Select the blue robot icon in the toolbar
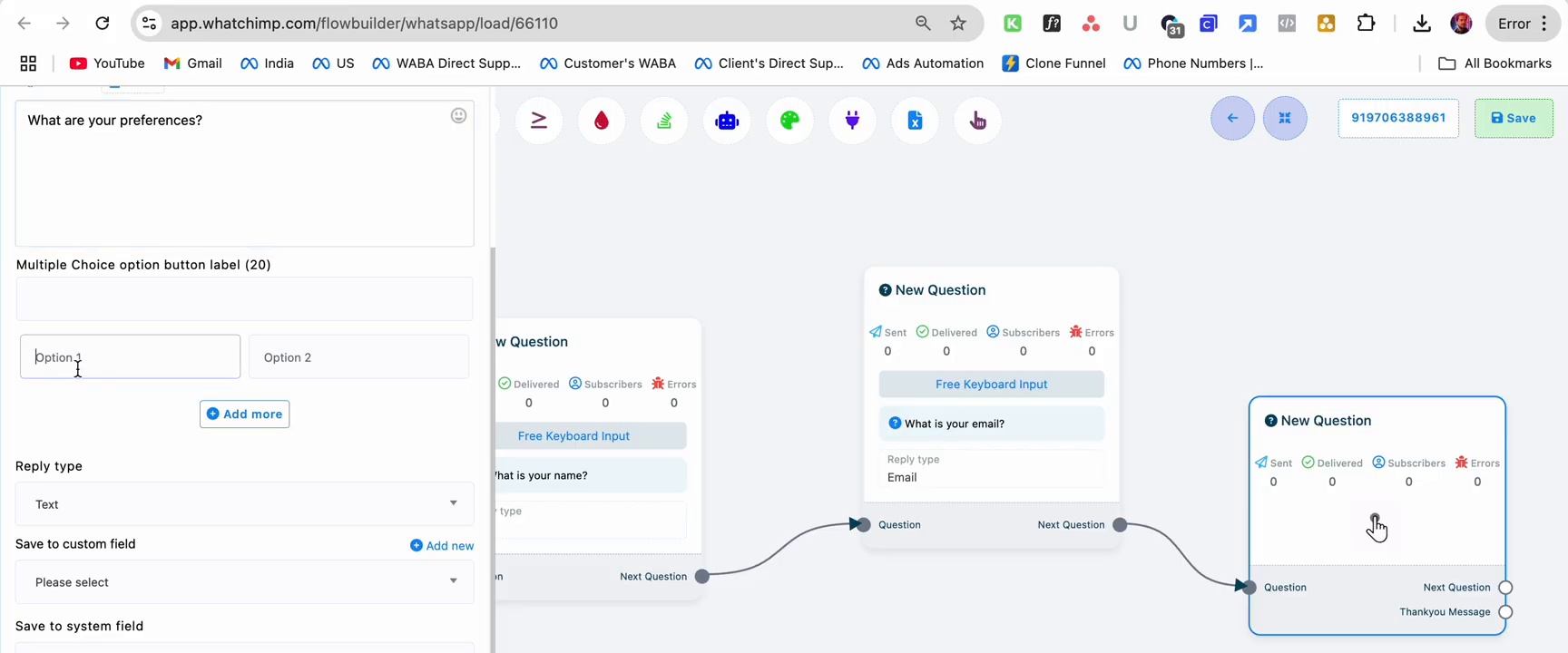Screen dimensions: 1568x653 [x=727, y=120]
